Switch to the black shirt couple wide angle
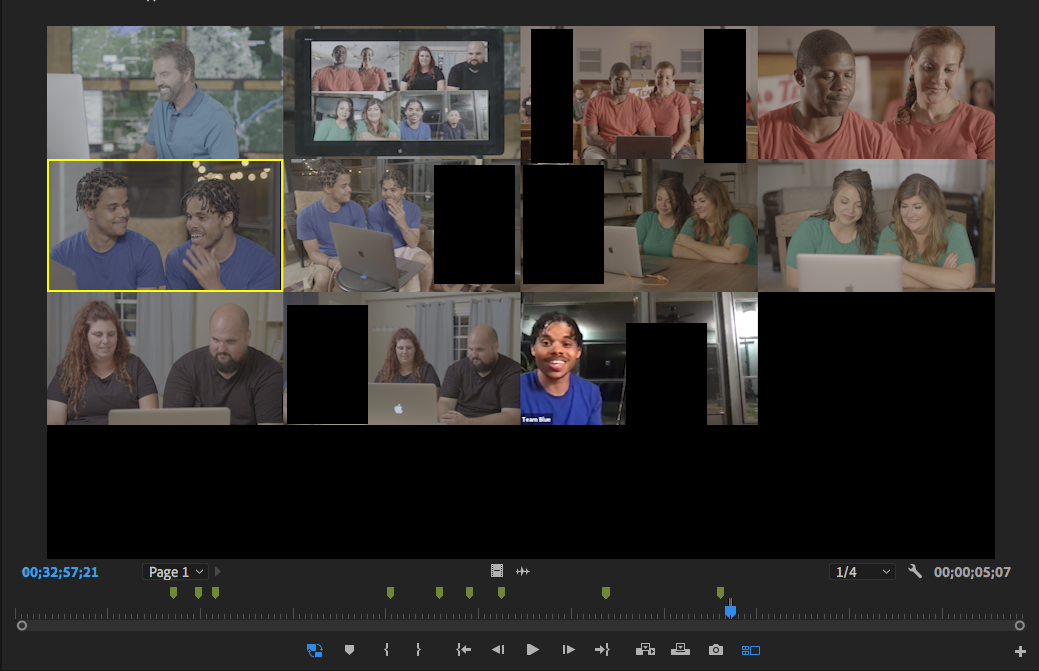1039x671 pixels. 402,358
